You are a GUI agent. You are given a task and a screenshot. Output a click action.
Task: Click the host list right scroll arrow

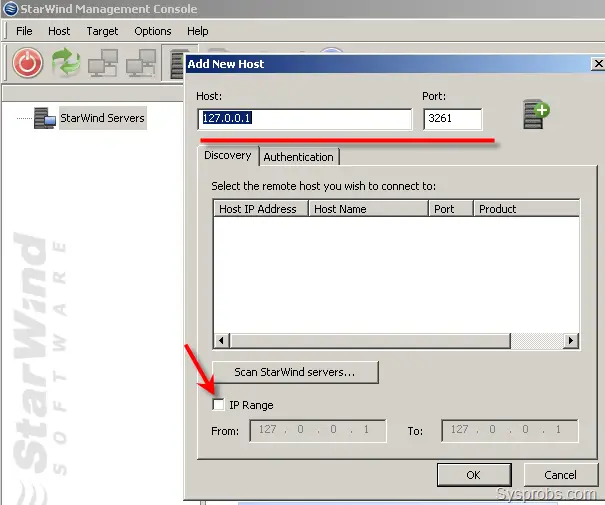coord(571,341)
